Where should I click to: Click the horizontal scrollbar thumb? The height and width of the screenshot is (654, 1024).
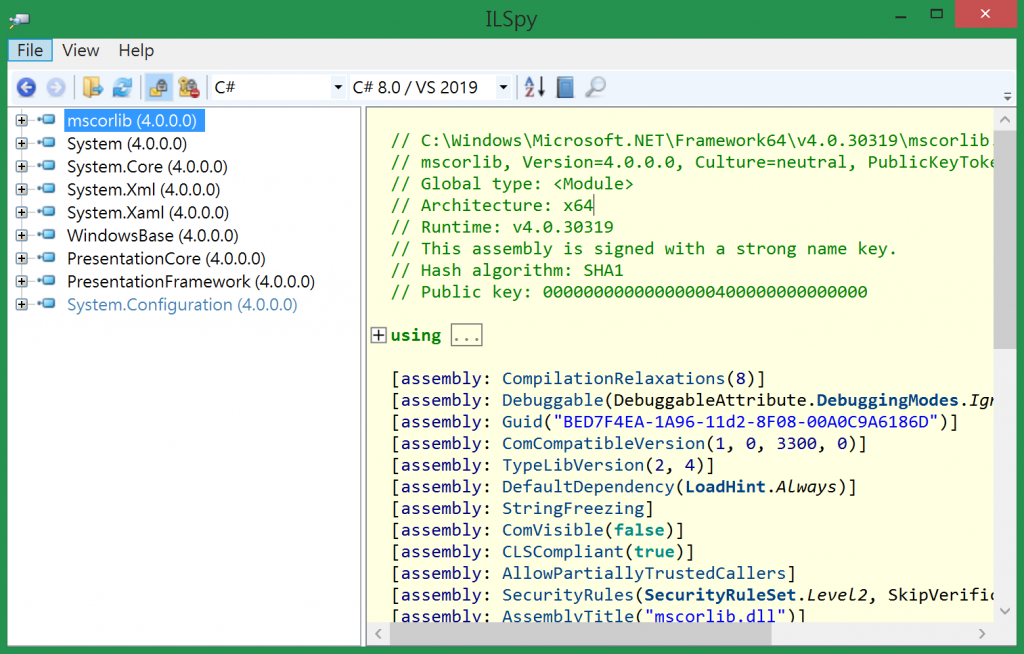(x=581, y=633)
